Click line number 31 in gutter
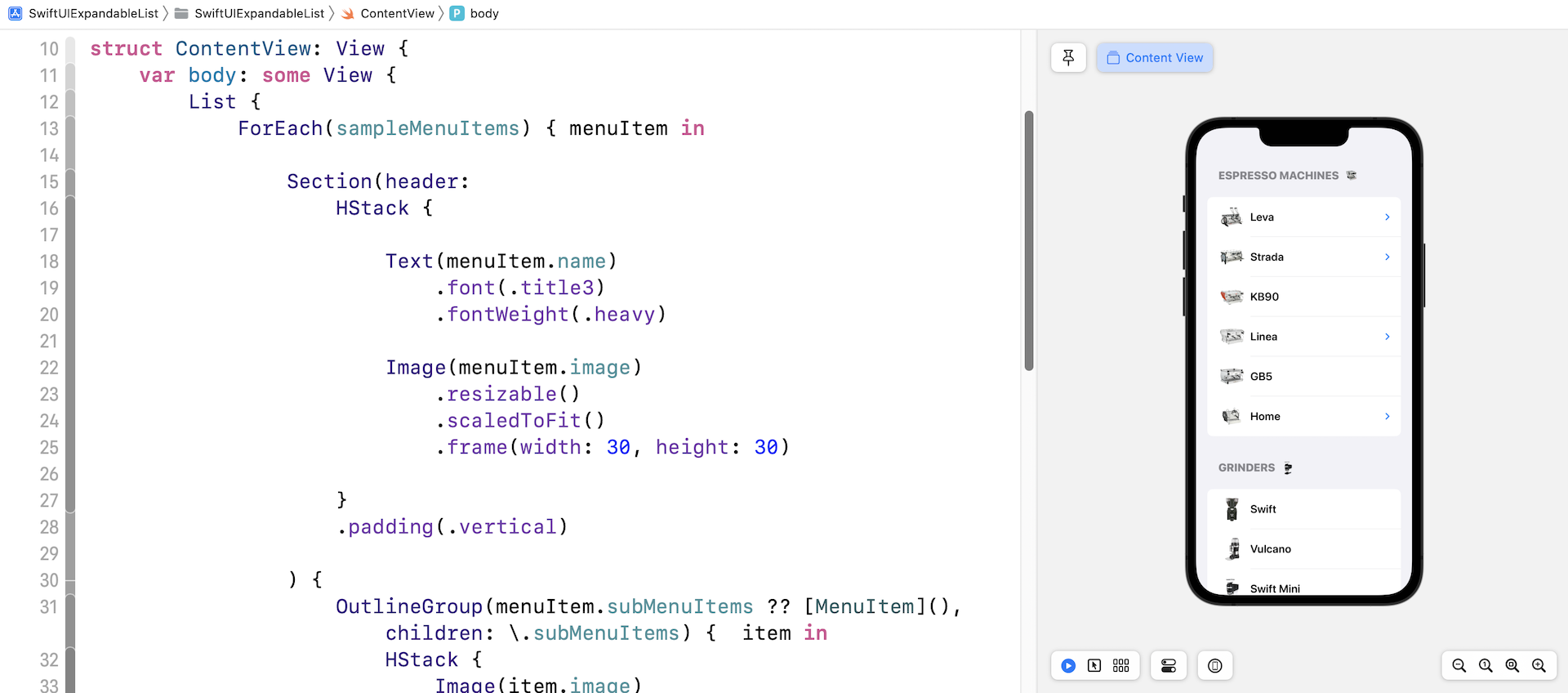 pyautogui.click(x=49, y=606)
